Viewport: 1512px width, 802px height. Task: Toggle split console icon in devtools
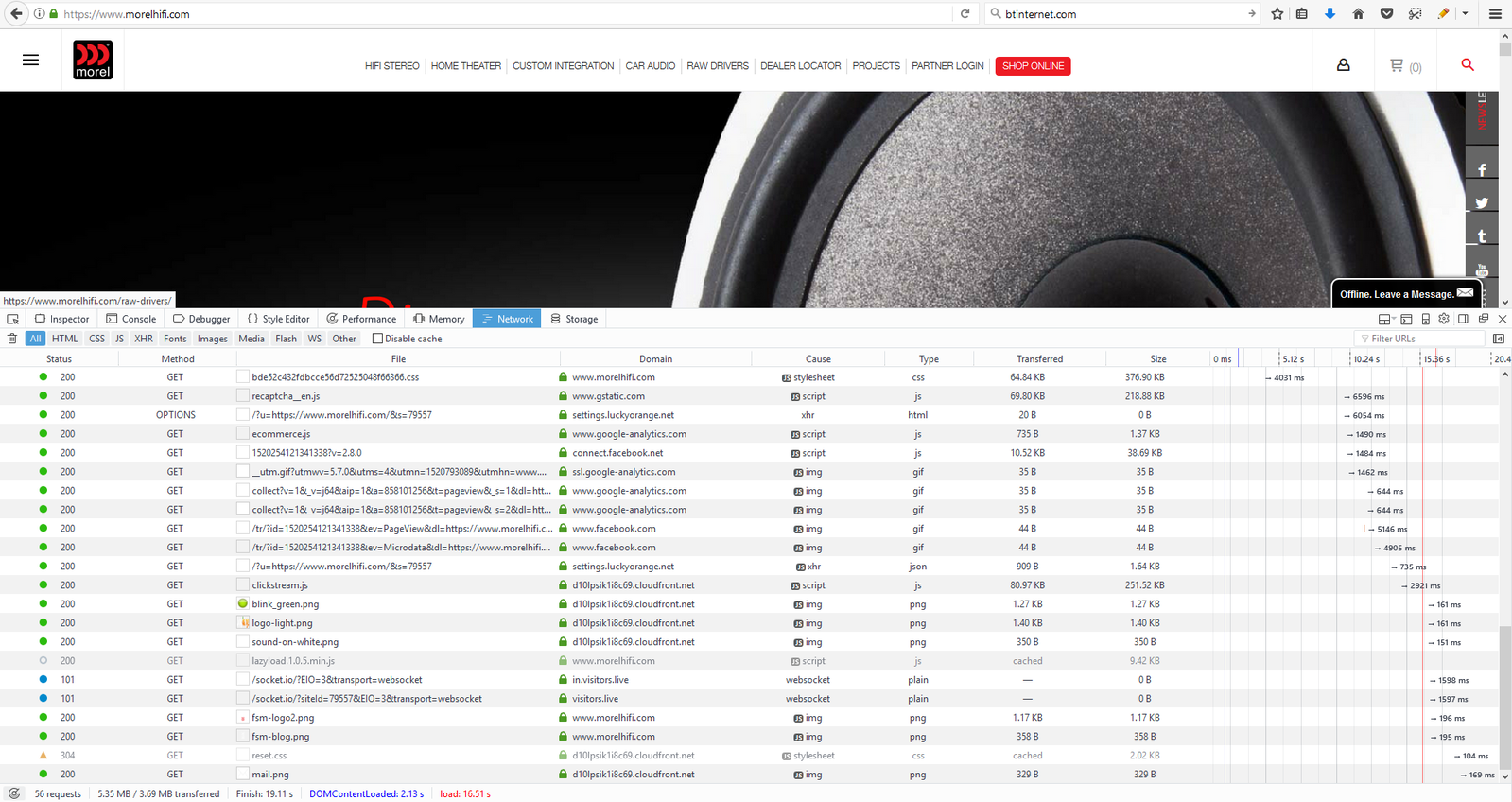(x=1406, y=319)
